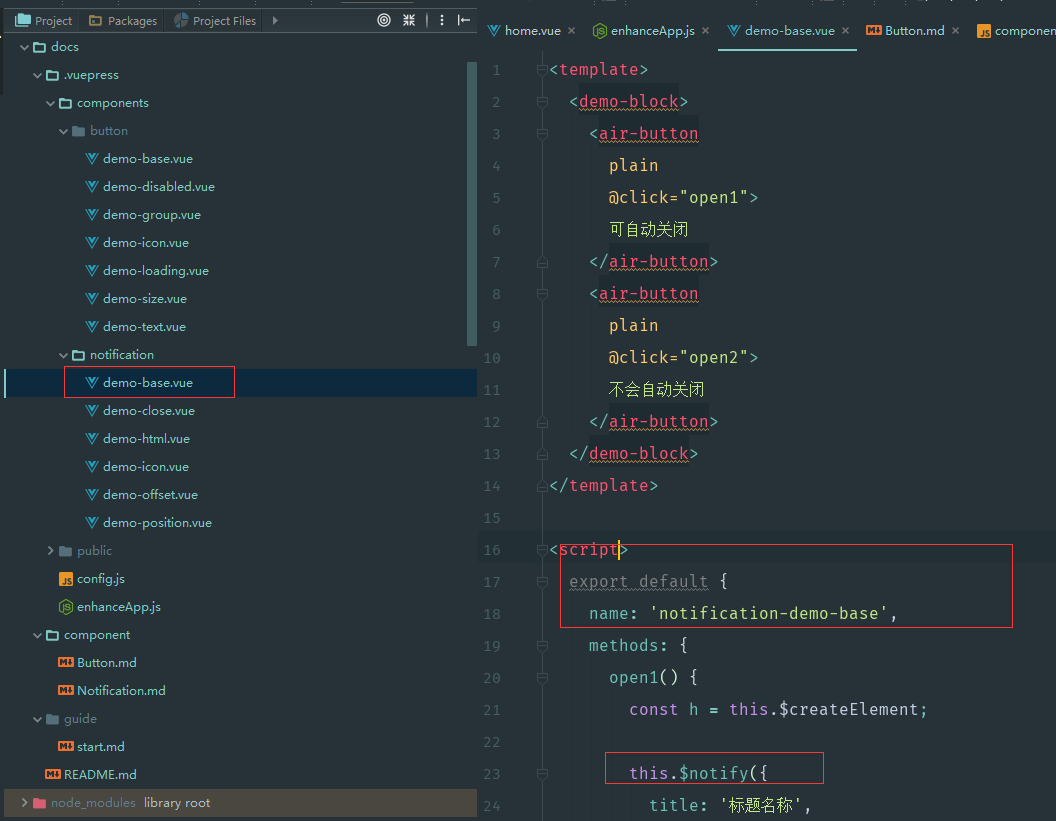
Task: Fold the script block at line 16
Action: click(x=542, y=550)
